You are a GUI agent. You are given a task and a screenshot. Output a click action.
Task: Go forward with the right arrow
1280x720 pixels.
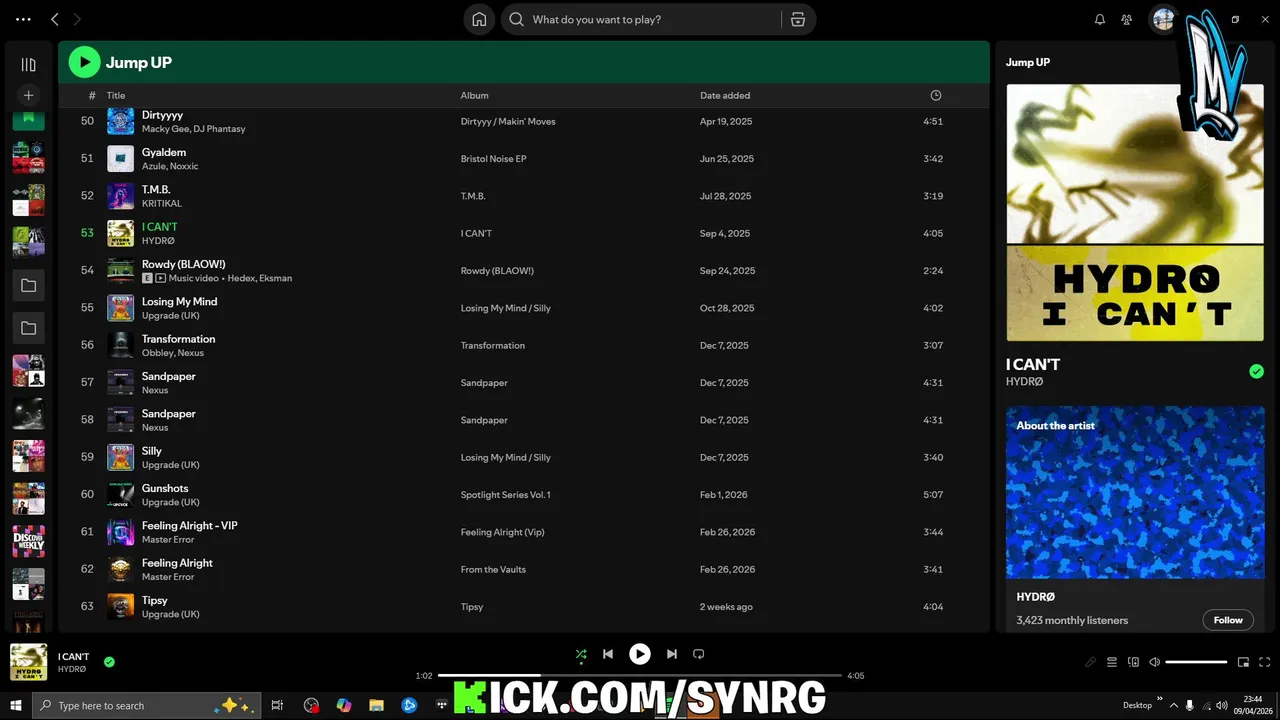[77, 19]
